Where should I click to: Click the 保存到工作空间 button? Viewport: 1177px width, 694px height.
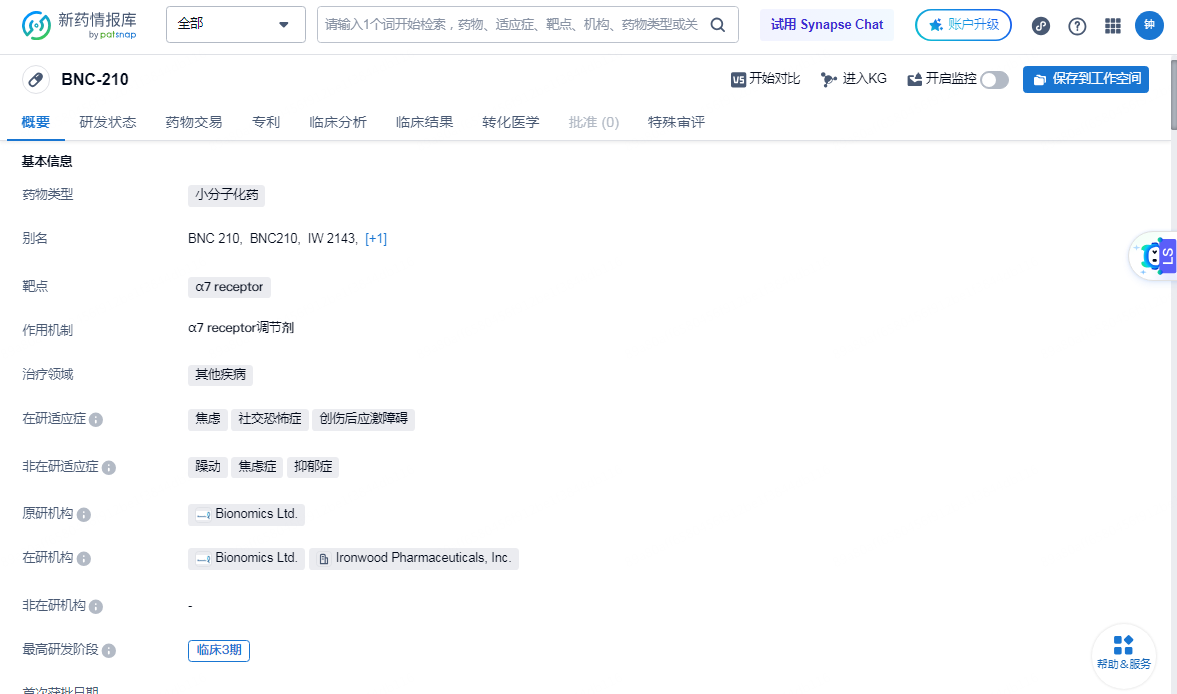tap(1086, 79)
